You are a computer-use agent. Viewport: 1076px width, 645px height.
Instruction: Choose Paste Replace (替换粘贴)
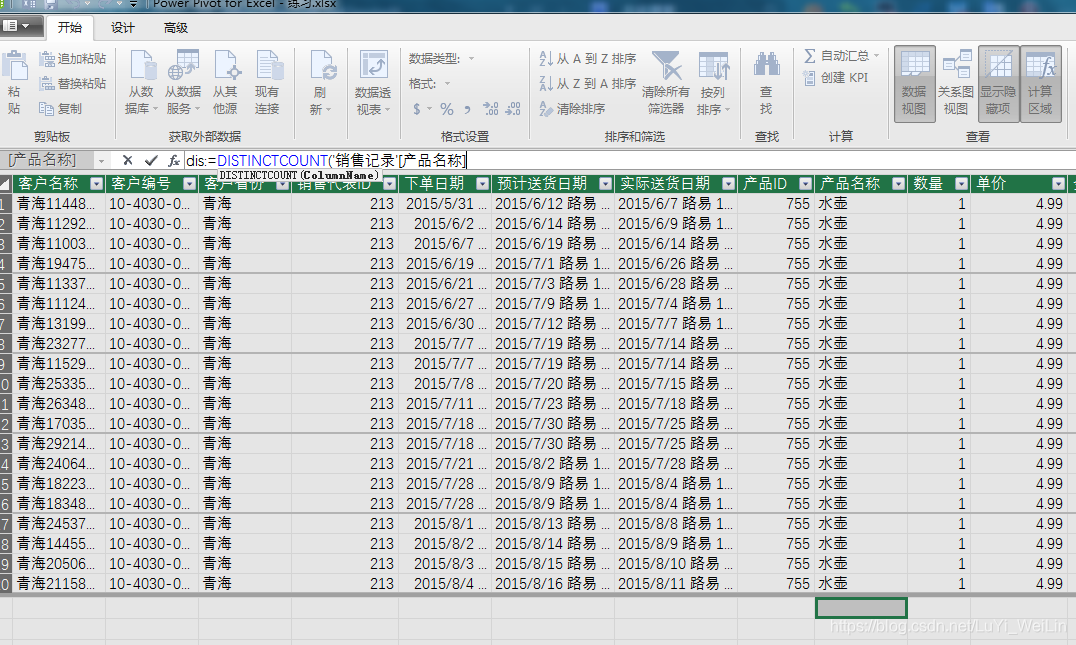click(x=73, y=84)
